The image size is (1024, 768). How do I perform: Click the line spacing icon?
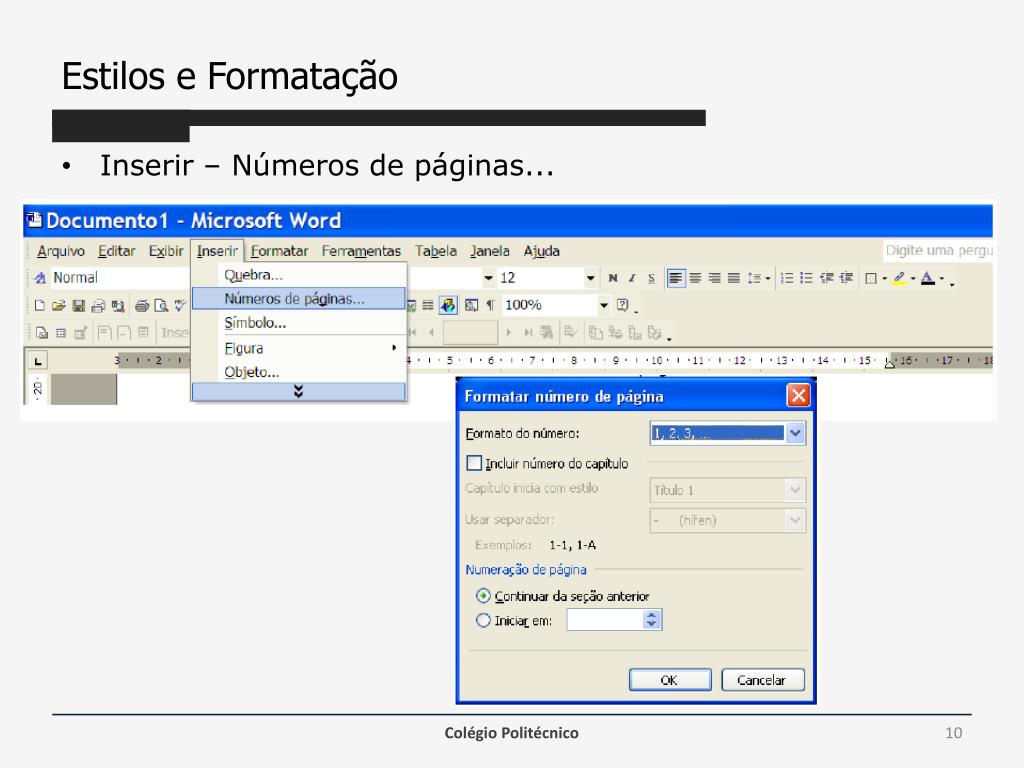[x=754, y=278]
